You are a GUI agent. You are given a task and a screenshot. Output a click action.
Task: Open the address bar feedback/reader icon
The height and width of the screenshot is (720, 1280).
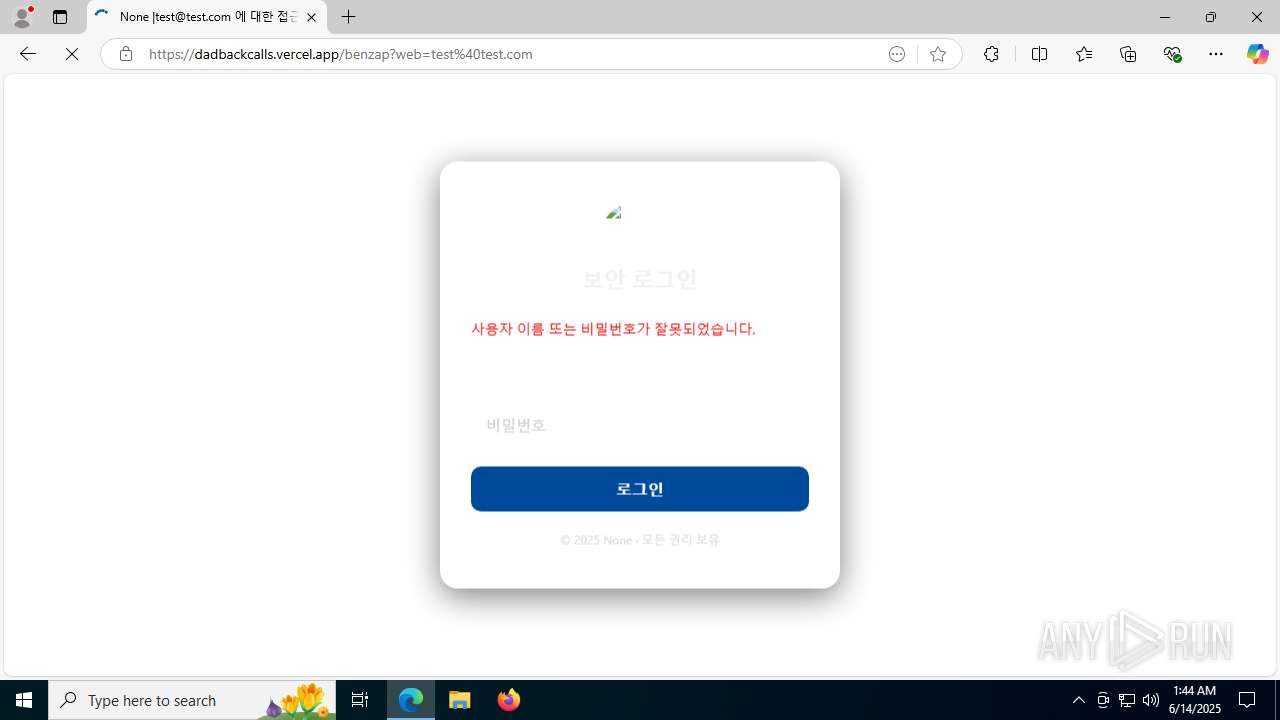[897, 54]
